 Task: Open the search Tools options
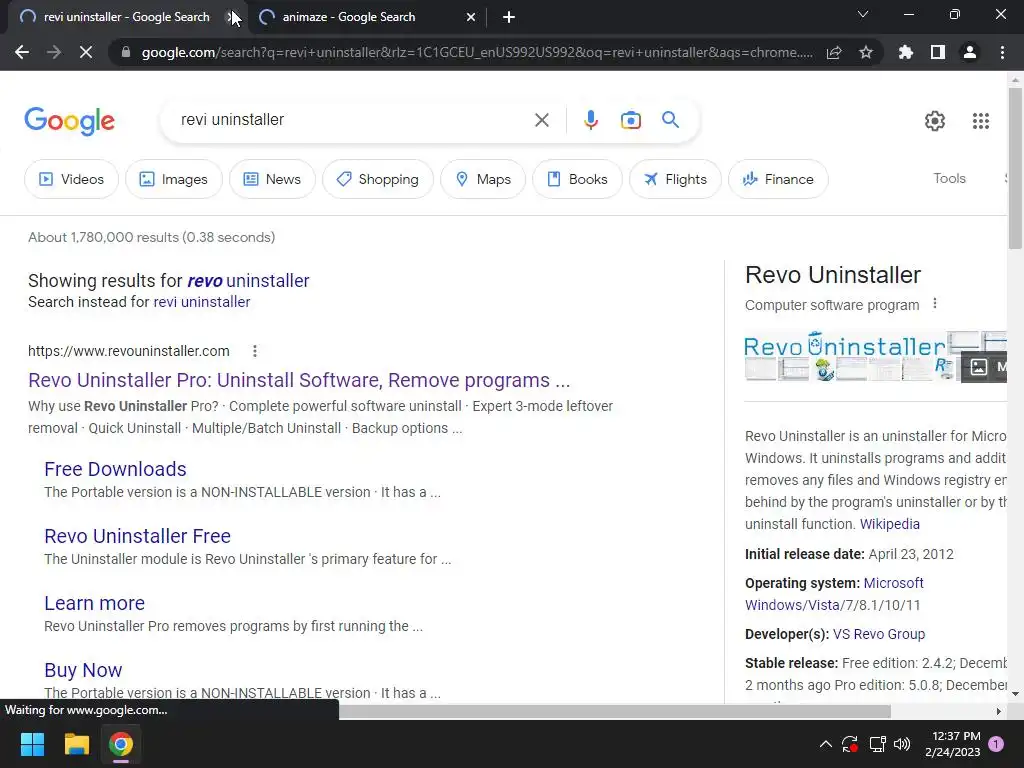point(949,178)
